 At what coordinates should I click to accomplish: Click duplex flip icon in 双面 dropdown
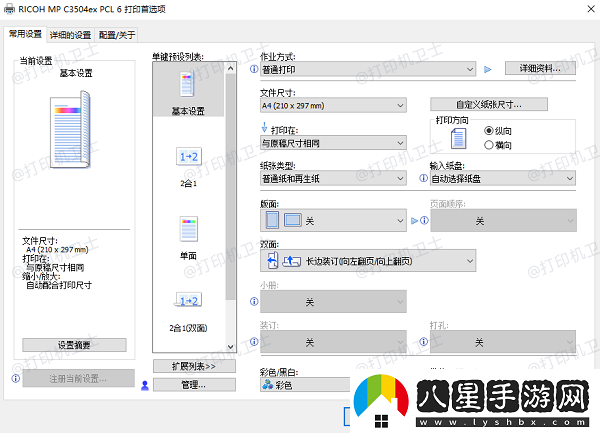[272, 260]
